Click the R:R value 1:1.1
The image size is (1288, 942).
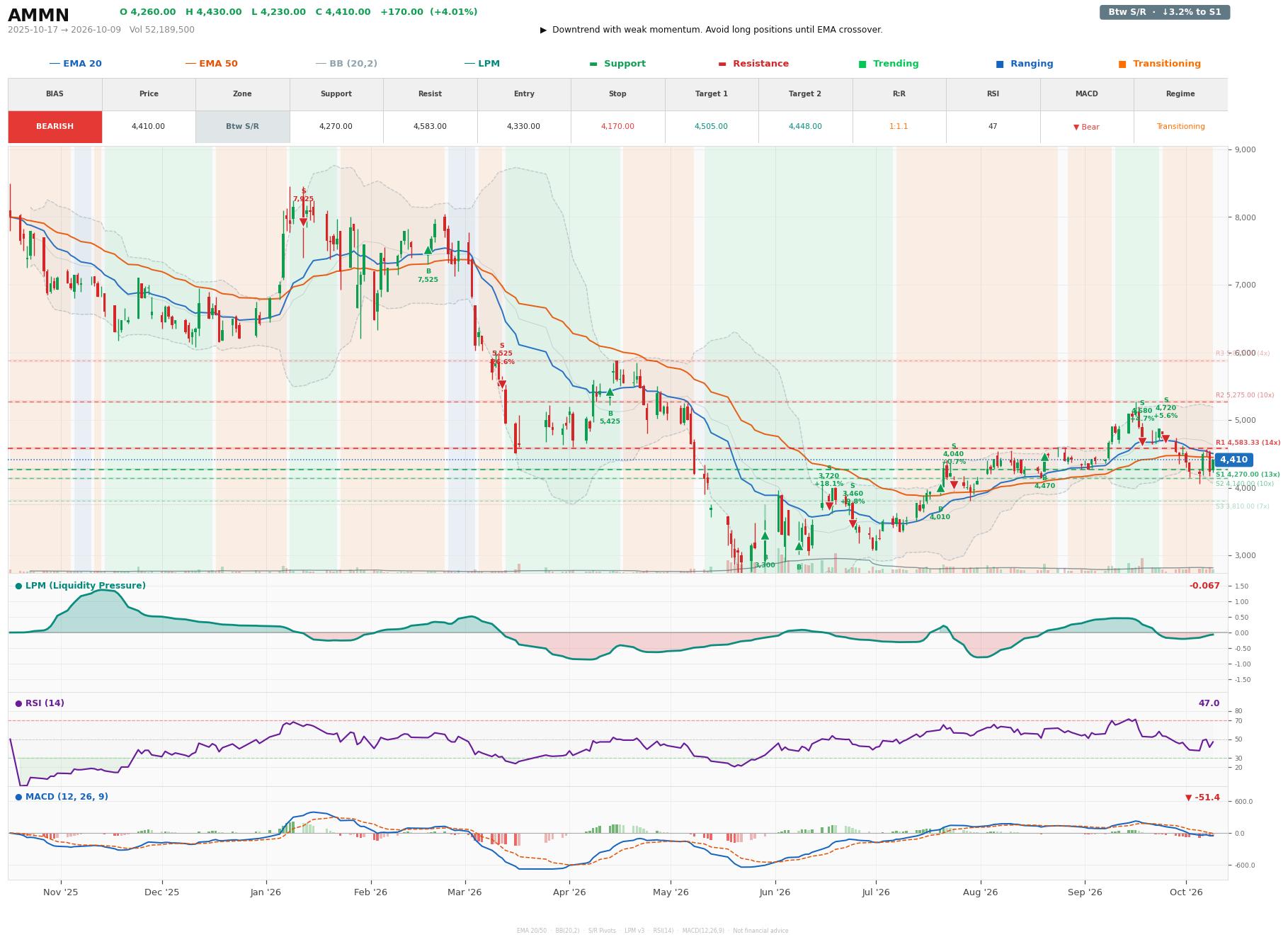(899, 127)
